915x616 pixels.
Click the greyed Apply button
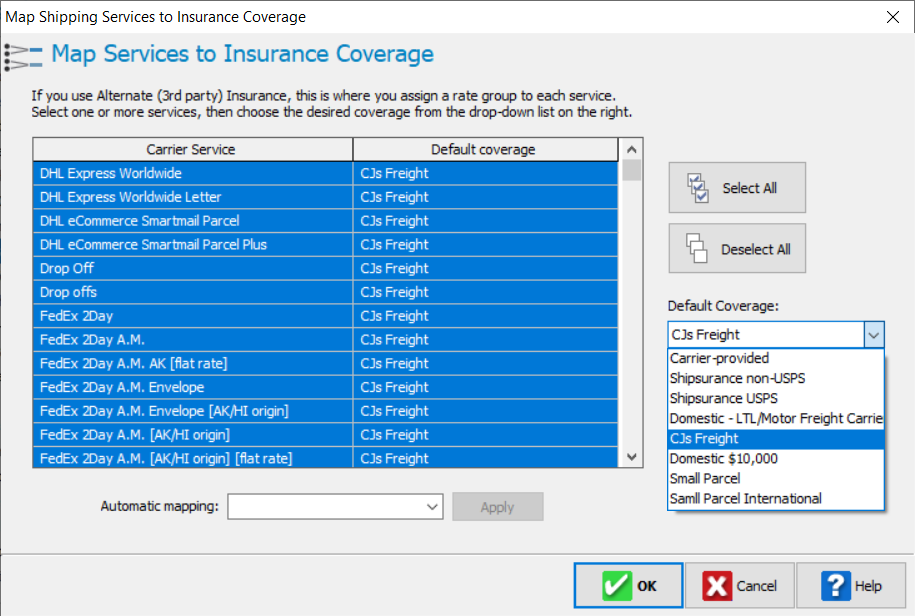(x=497, y=507)
